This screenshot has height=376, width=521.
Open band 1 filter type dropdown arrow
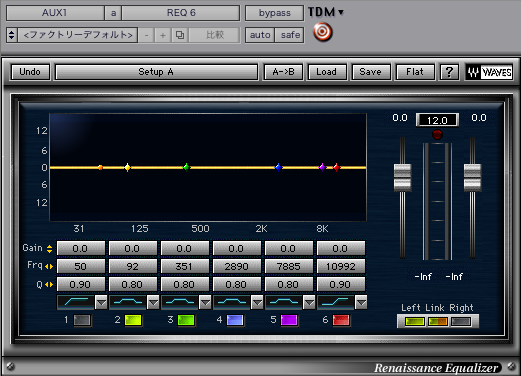click(101, 302)
